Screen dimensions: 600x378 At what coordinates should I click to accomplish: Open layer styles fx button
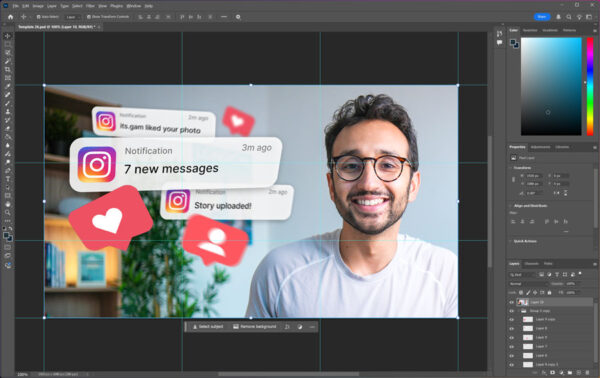(x=544, y=372)
